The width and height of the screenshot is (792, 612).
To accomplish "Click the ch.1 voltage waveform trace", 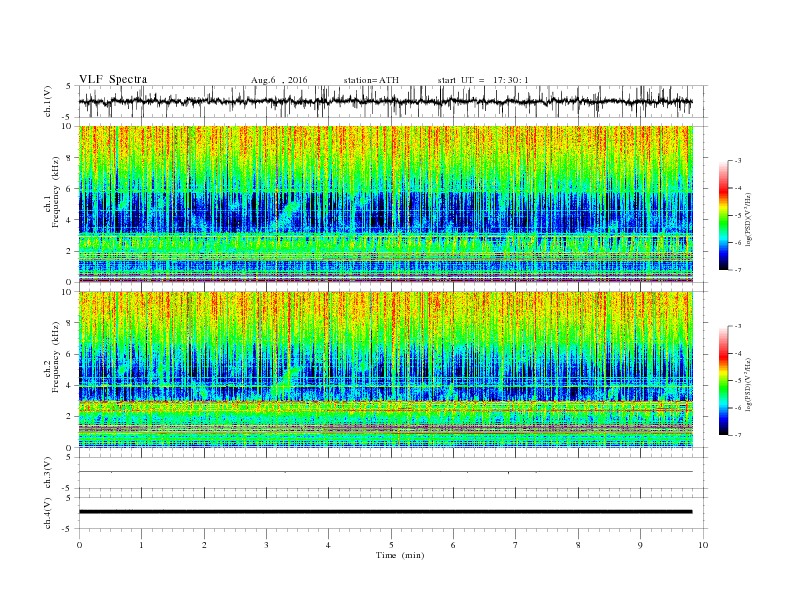I will click(385, 101).
